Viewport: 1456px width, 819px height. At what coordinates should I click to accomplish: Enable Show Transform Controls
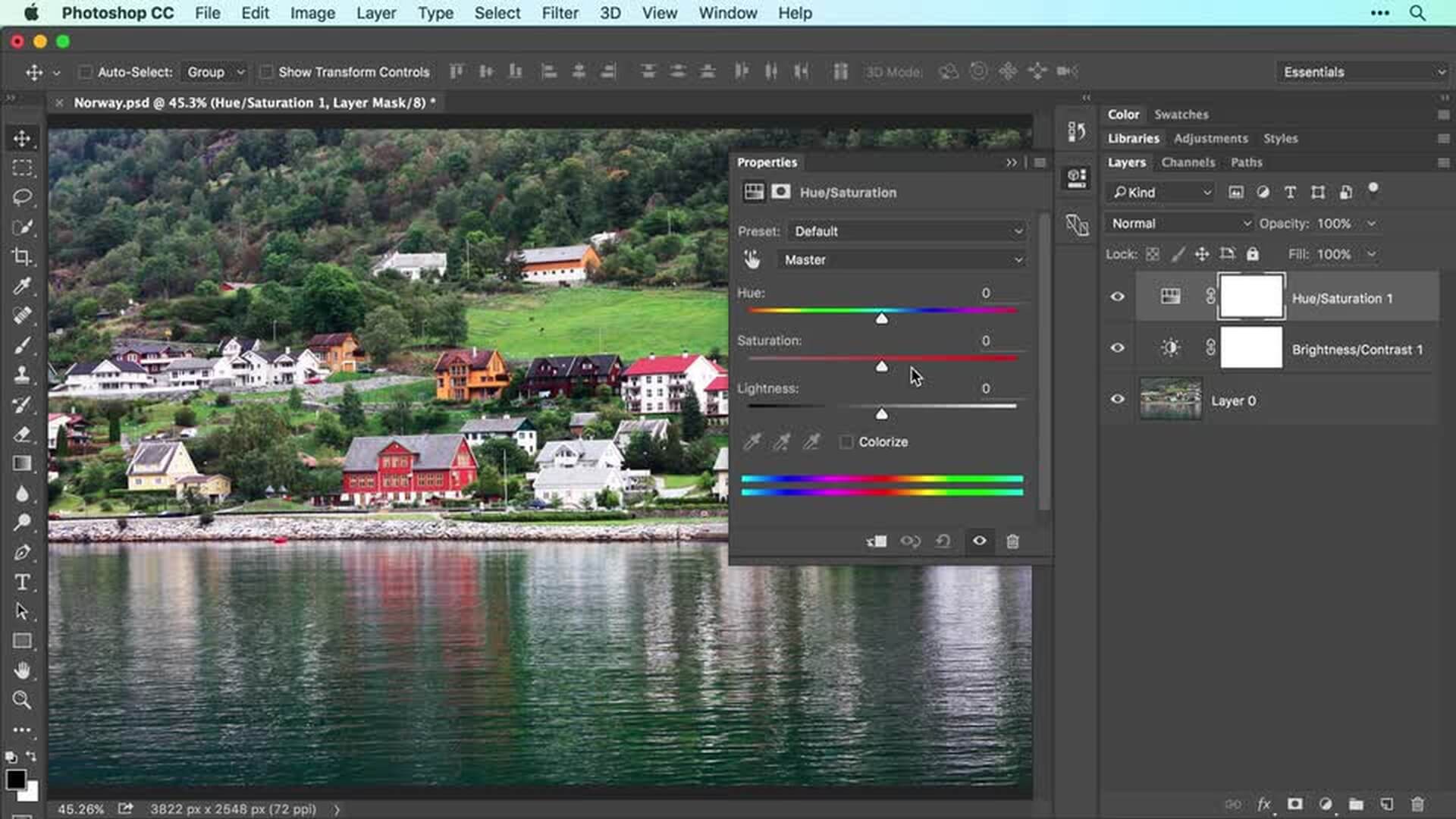(267, 71)
